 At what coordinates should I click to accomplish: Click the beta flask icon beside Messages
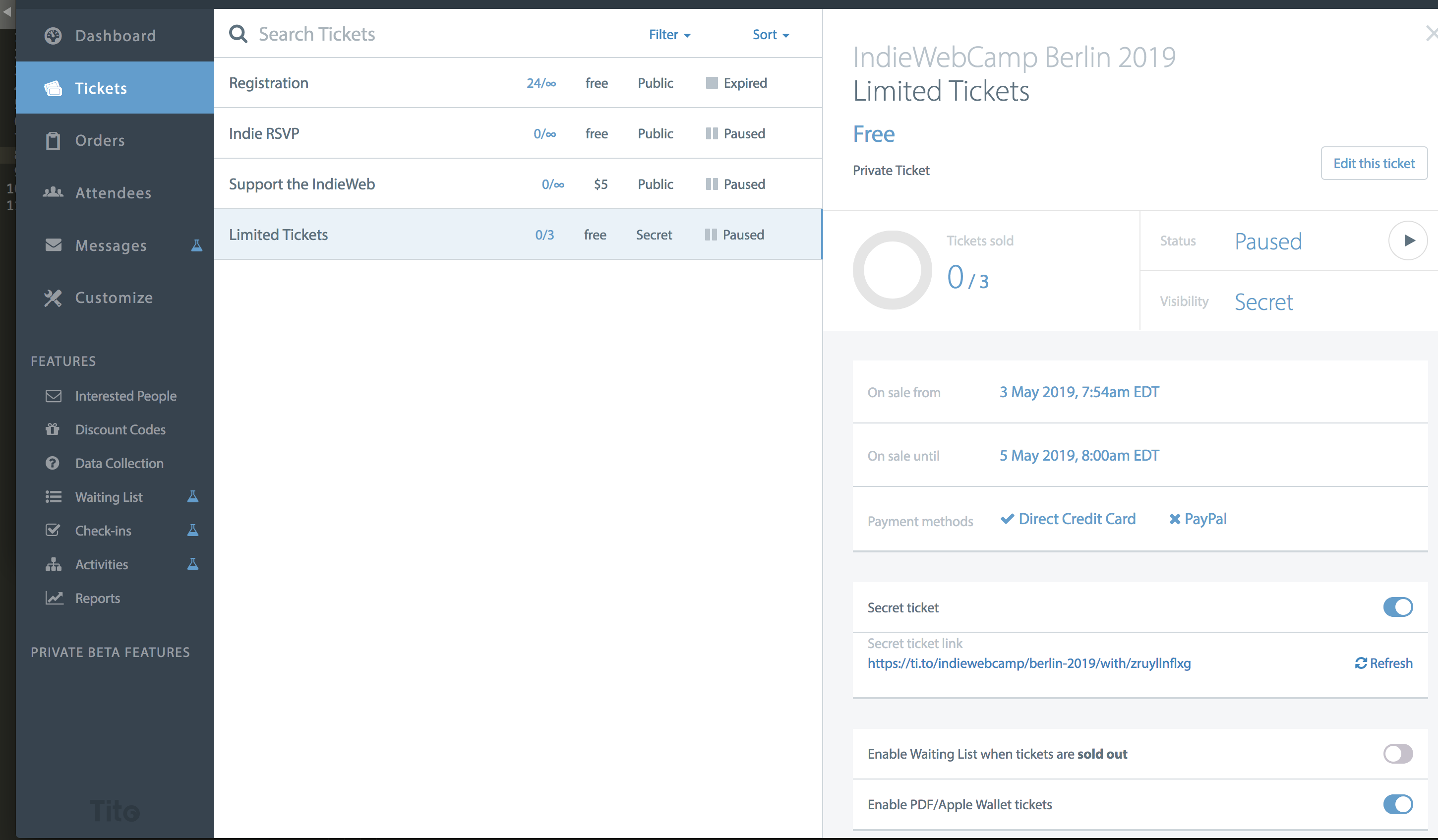pos(197,245)
